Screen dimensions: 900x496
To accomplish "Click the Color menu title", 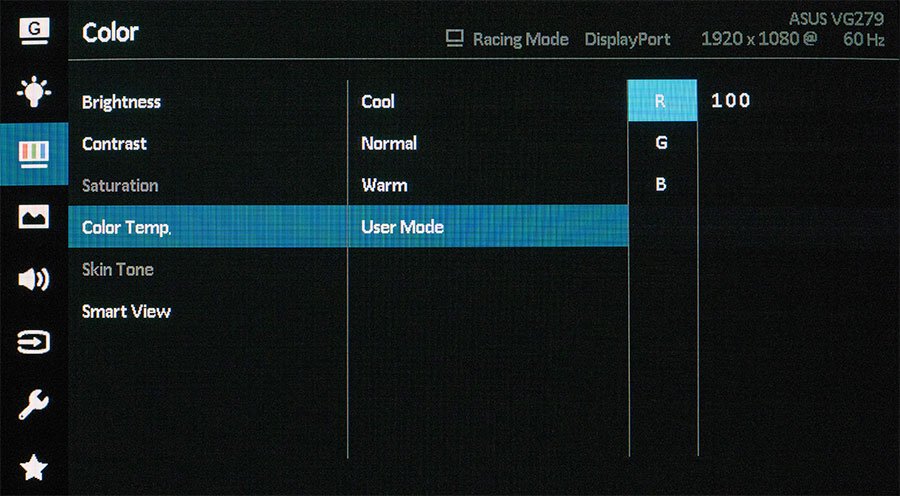I will [110, 32].
